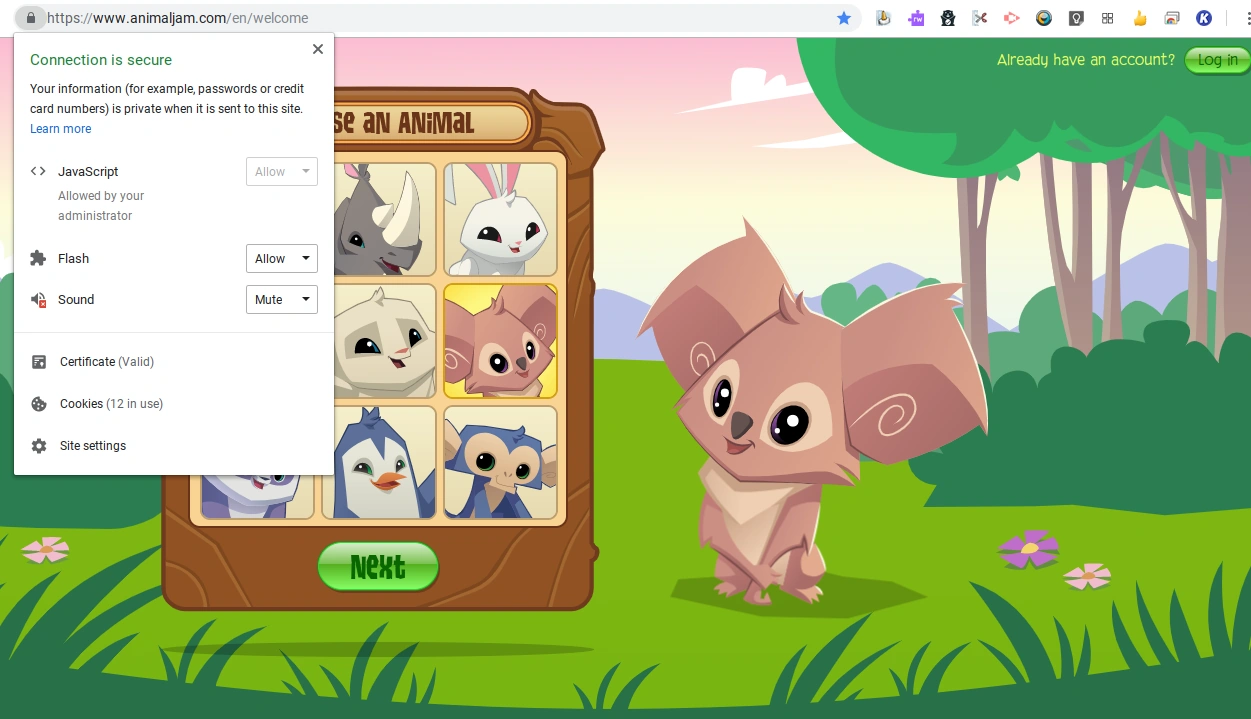Open Site settings
The height and width of the screenshot is (719, 1251).
[x=93, y=446]
